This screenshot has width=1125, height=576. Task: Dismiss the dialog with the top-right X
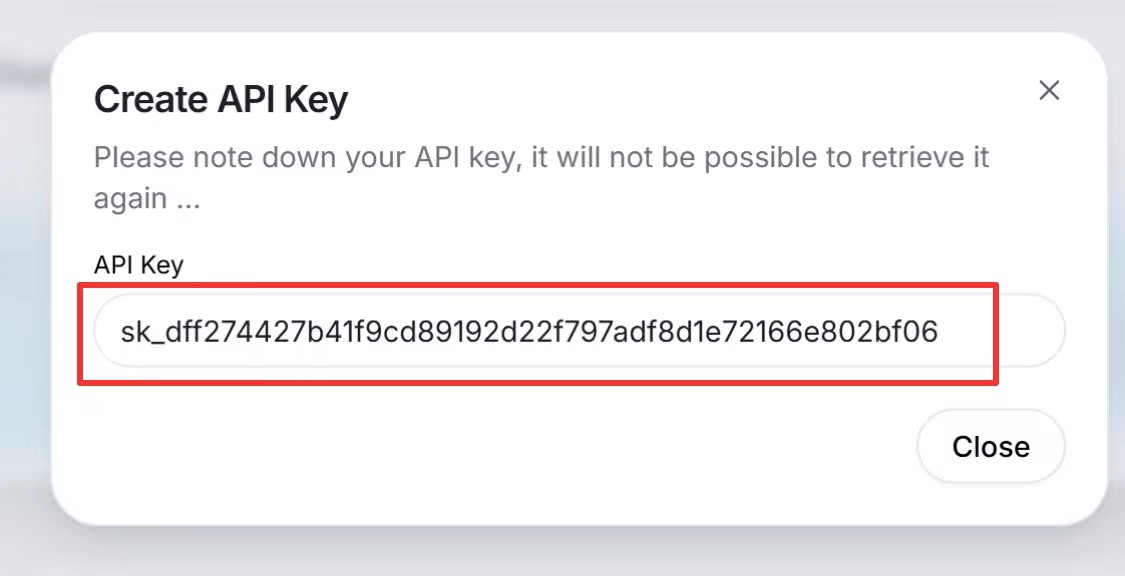(x=1048, y=91)
